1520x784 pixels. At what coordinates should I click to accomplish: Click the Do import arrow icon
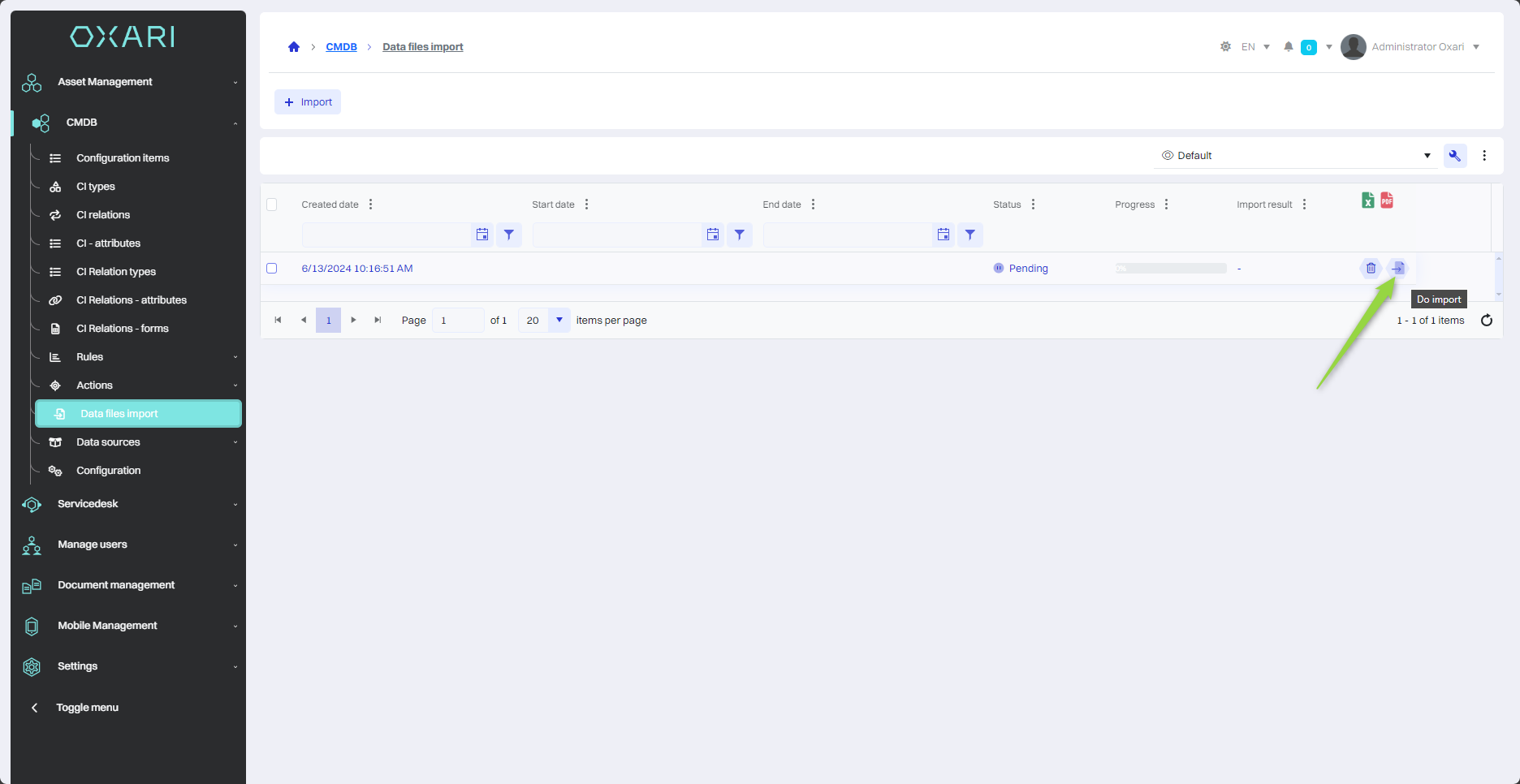click(x=1397, y=268)
